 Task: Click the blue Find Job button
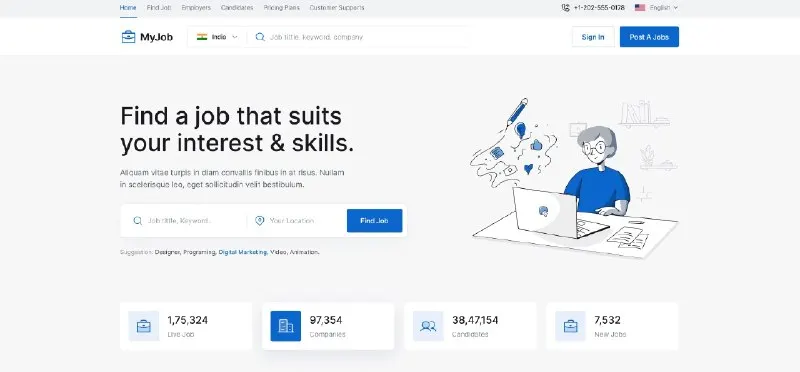click(374, 220)
